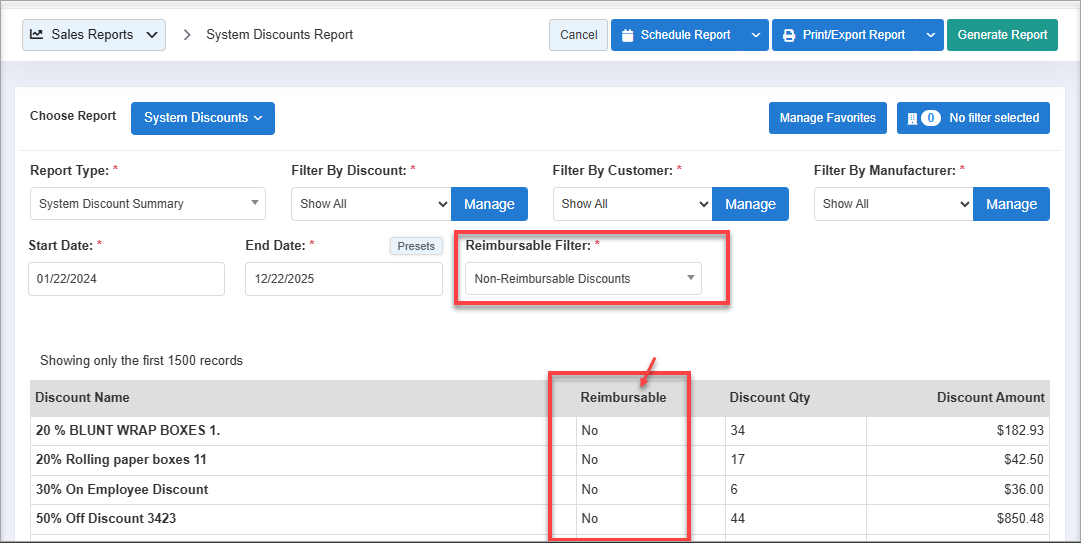Expand the Schedule Report arrow split button
Viewport: 1081px width, 543px height.
point(755,35)
